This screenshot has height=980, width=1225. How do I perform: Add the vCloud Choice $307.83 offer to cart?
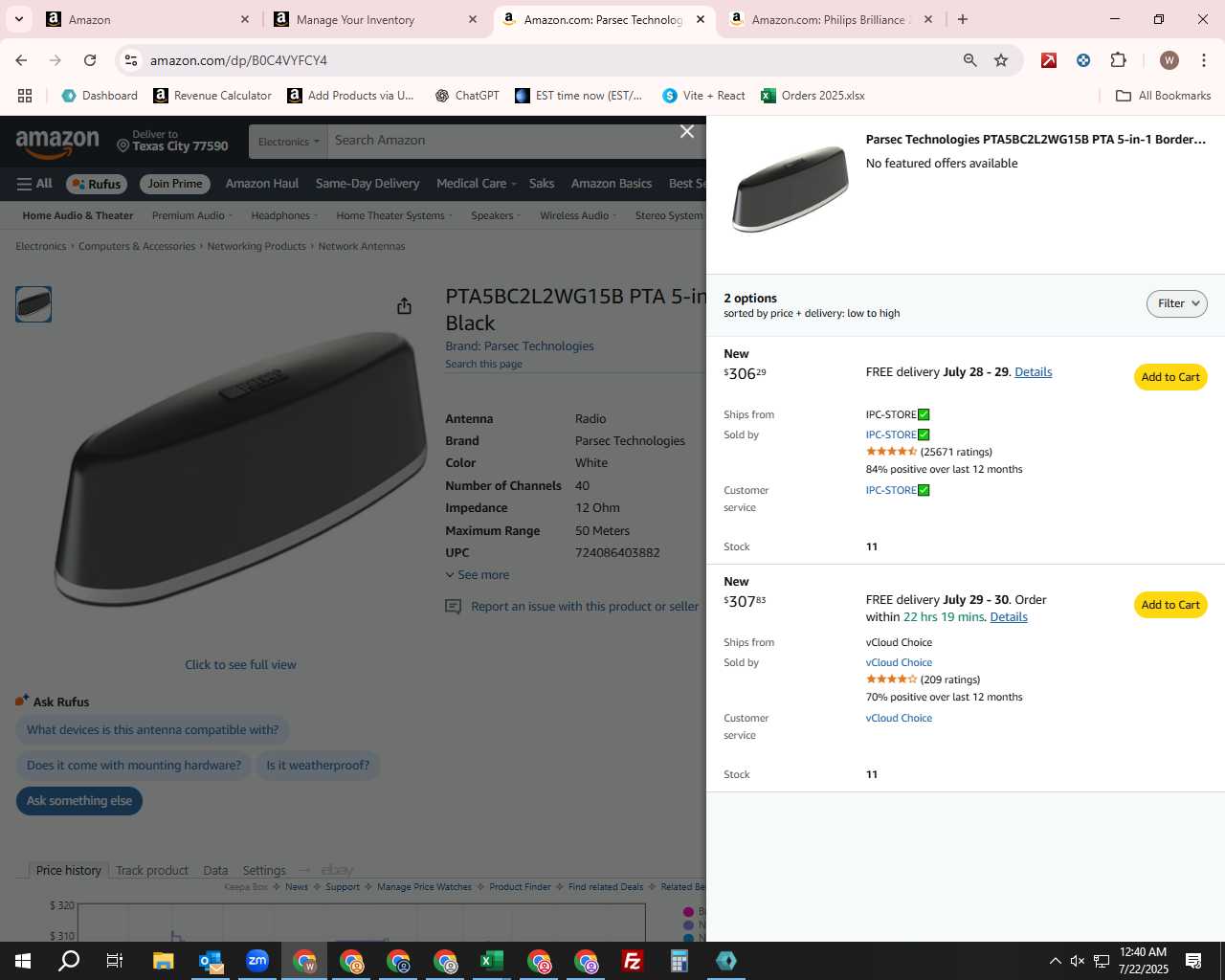(1169, 605)
